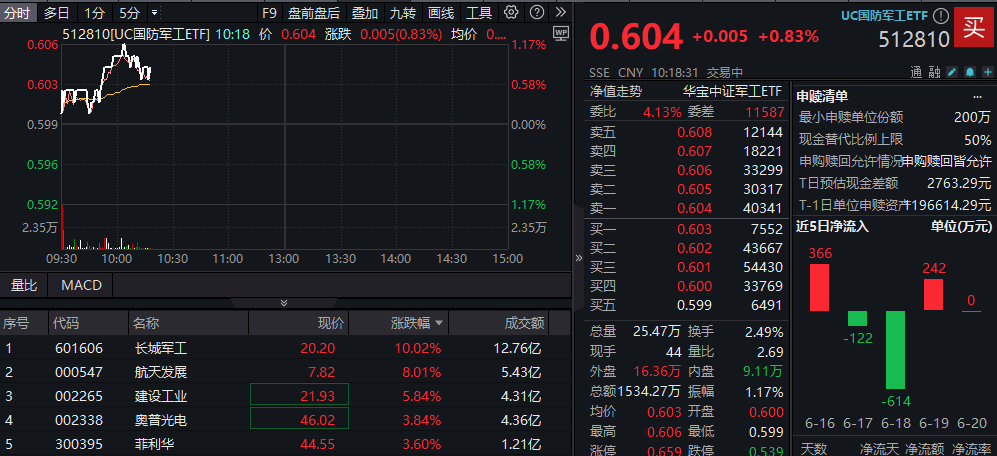Switch to 多日 chart tab
The image size is (997, 456).
click(x=57, y=12)
